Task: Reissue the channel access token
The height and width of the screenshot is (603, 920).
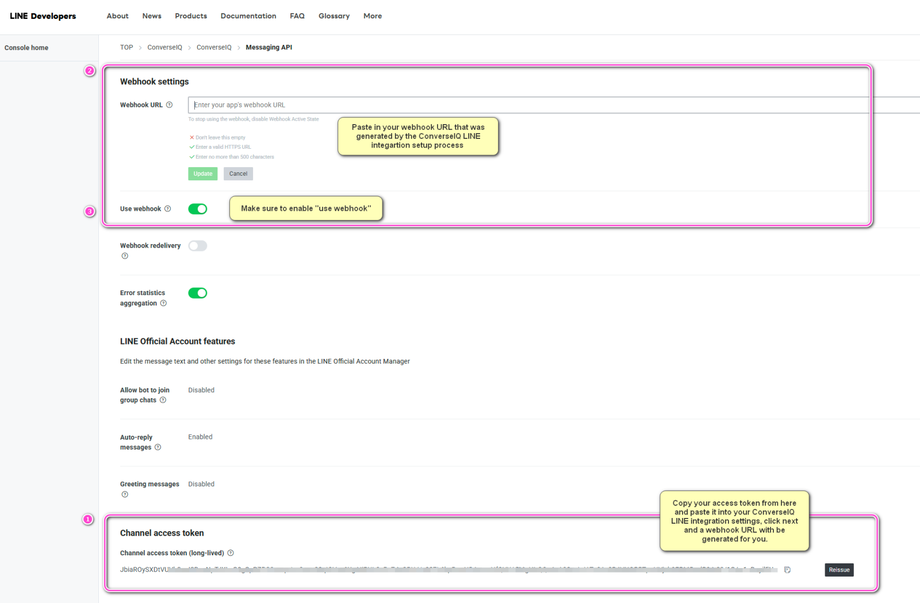Action: tap(839, 570)
